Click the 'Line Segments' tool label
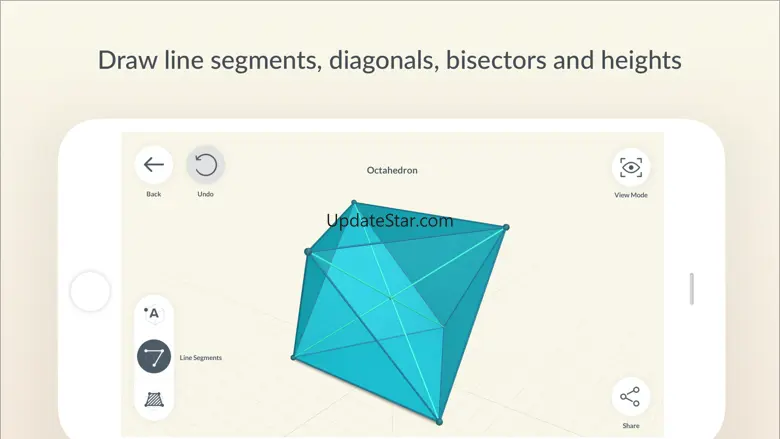Image resolution: width=780 pixels, height=439 pixels. 201,357
